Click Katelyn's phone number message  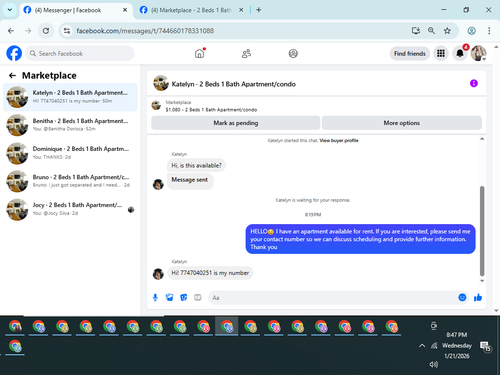coord(210,273)
